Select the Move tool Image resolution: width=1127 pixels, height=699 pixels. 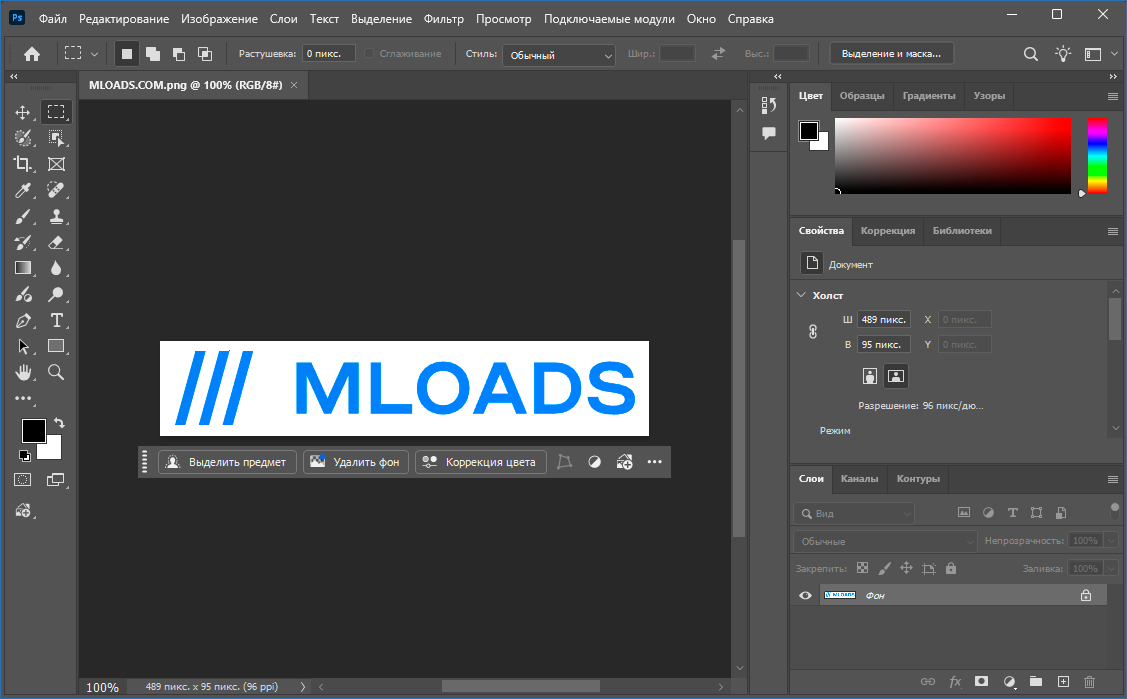click(x=23, y=112)
